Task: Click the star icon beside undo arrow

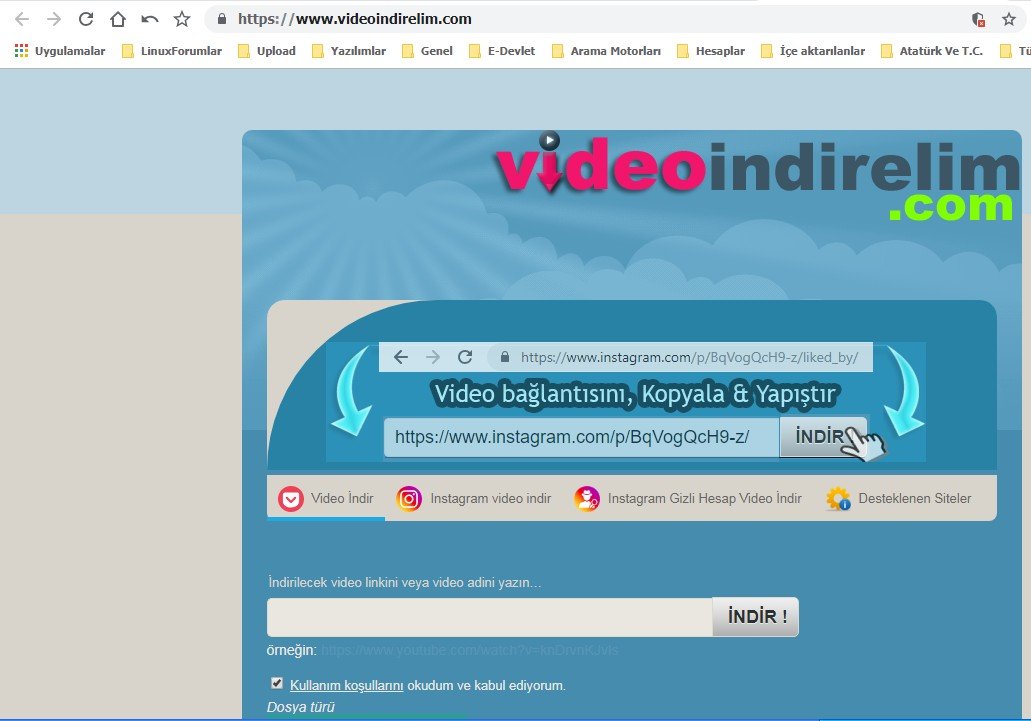Action: 182,19
